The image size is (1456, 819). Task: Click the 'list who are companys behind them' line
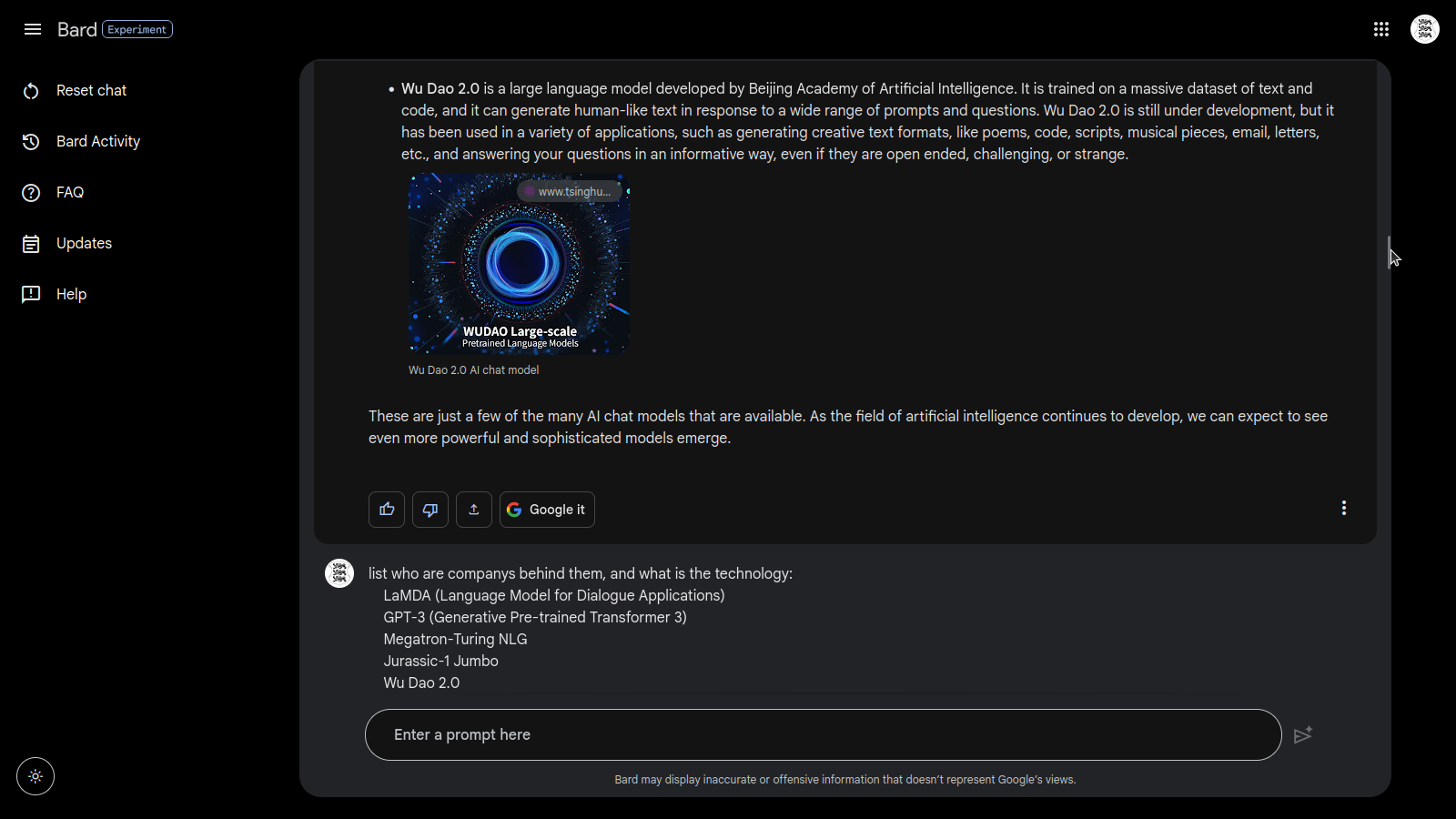pos(581,573)
